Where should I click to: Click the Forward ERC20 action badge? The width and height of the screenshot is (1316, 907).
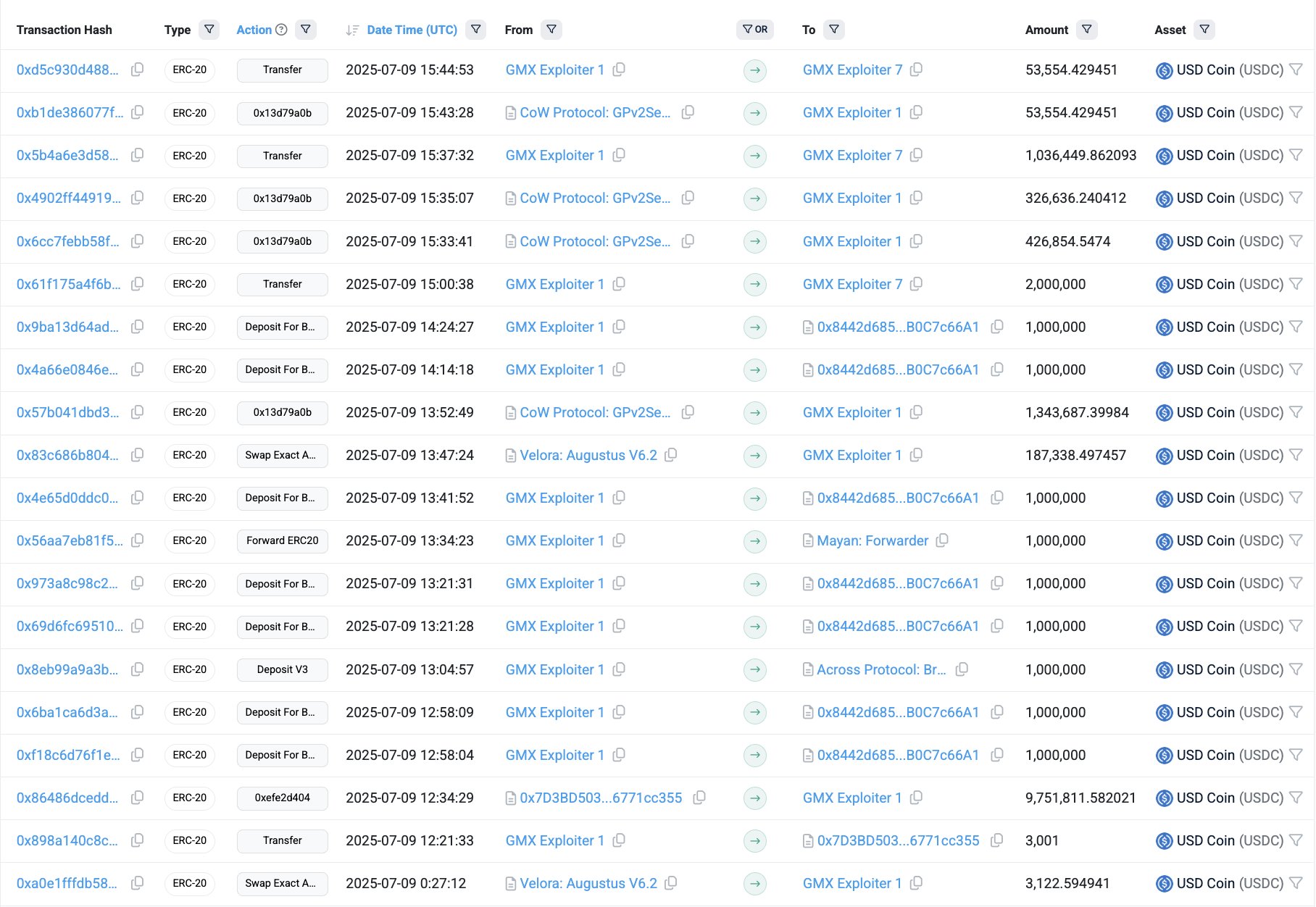282,540
